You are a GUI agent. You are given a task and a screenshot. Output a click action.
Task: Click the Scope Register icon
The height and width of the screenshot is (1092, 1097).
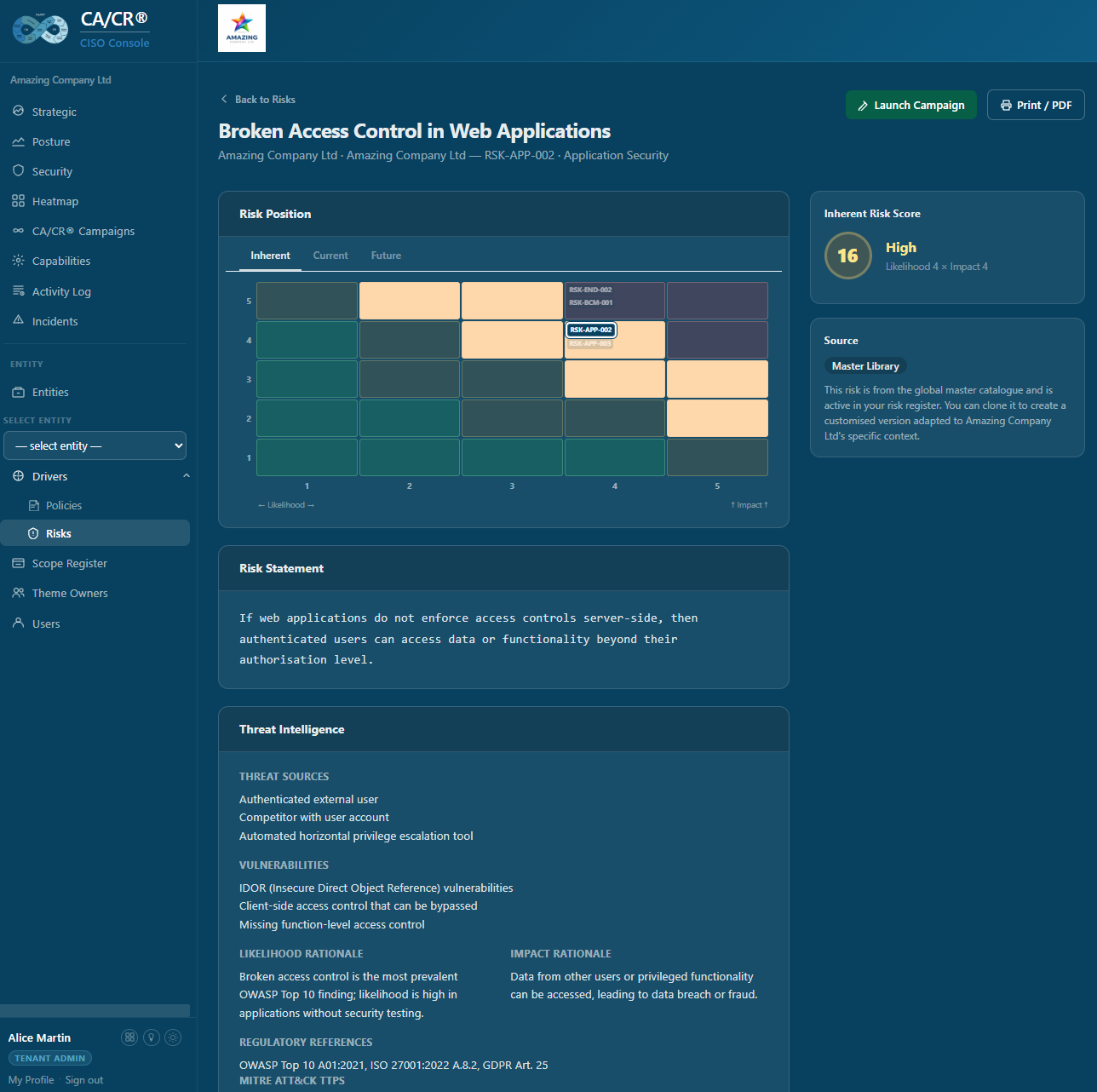[19, 563]
